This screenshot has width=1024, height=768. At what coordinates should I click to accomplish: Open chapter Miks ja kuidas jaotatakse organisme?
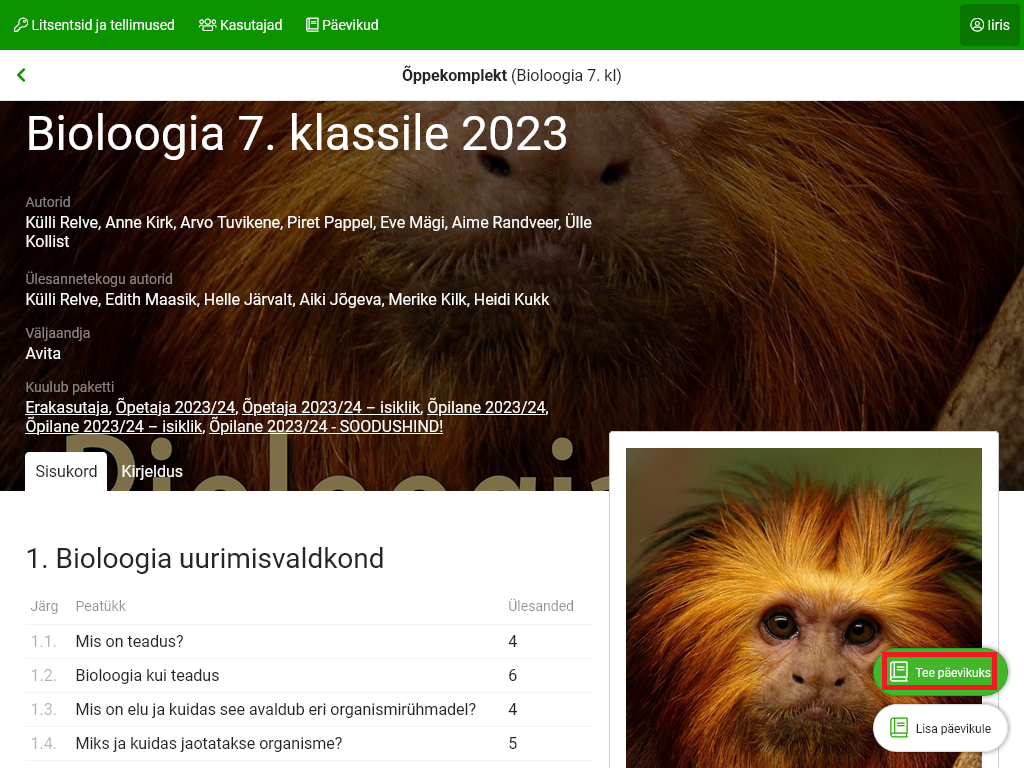[208, 744]
